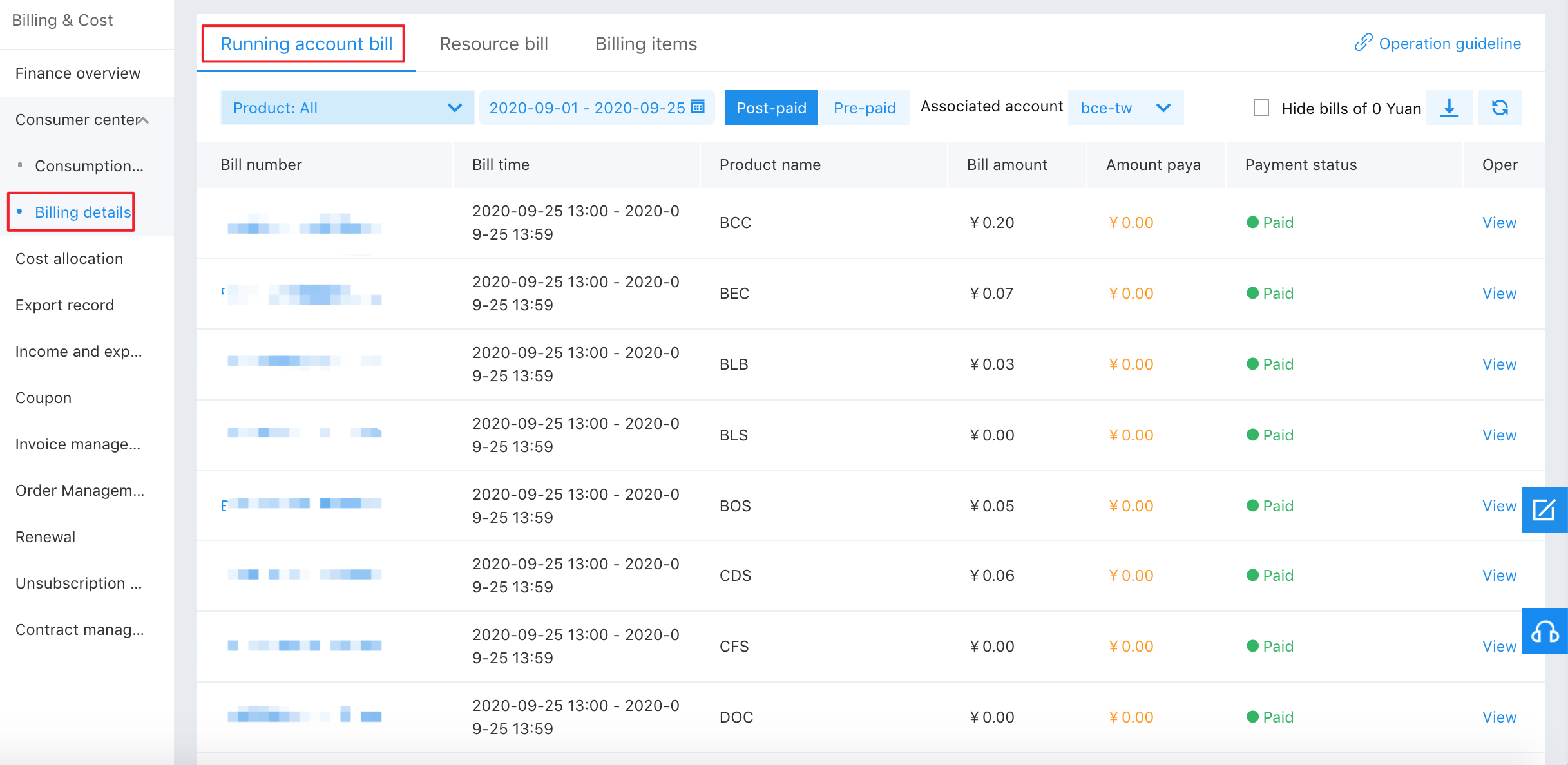Viewport: 1568px width, 765px height.
Task: Switch to Billing items tab
Action: (x=645, y=44)
